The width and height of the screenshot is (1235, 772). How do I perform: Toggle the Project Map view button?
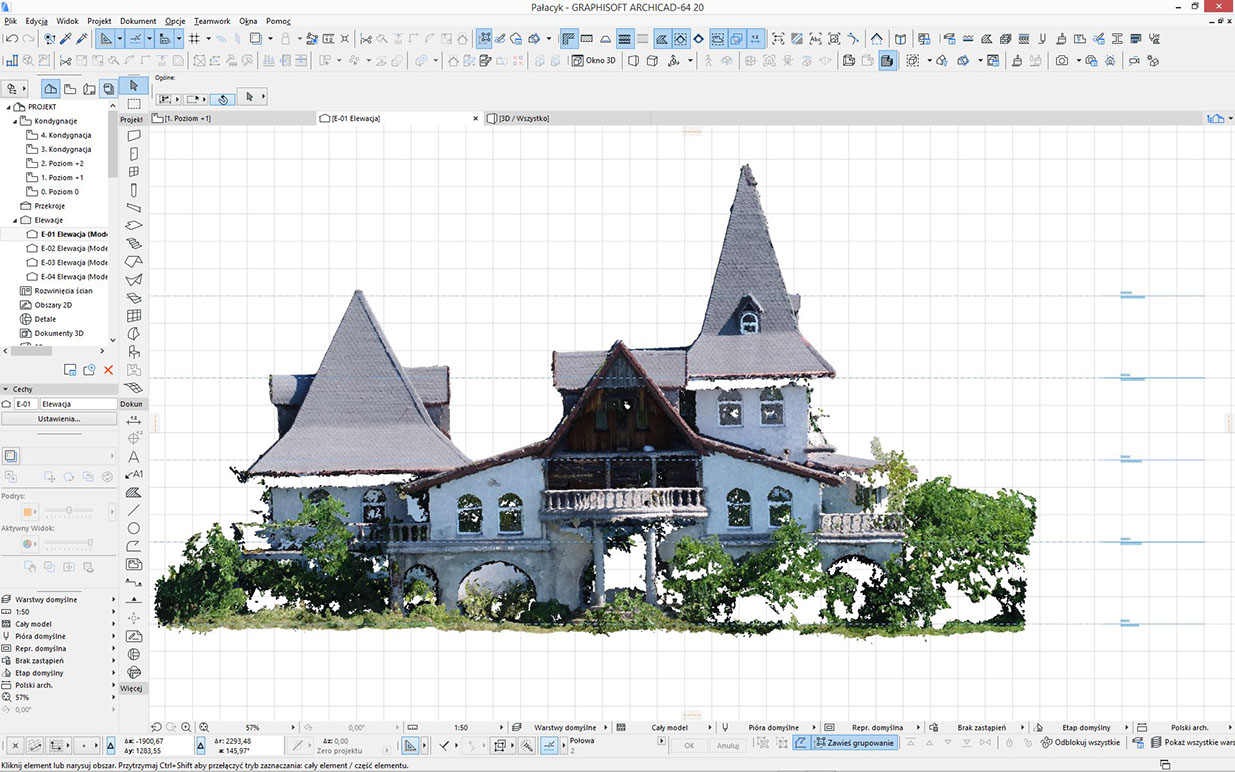tap(50, 89)
